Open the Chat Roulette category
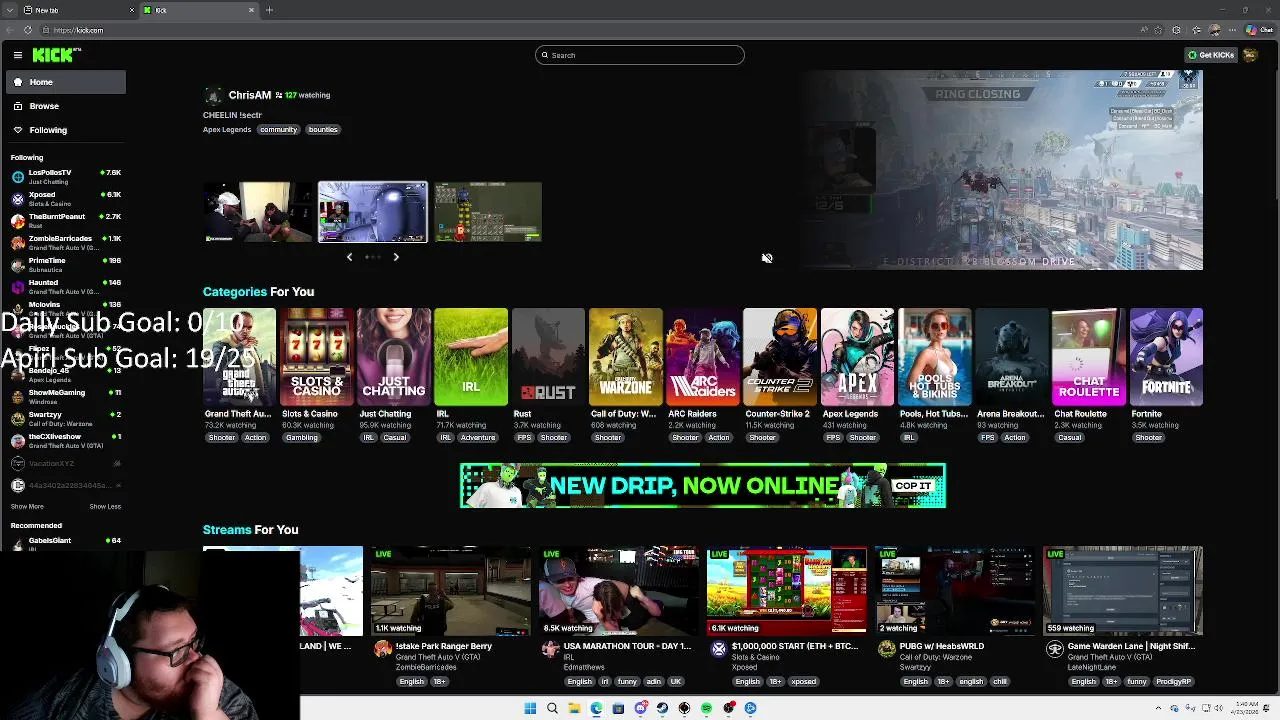Screen dimensions: 1280x720 click(1088, 357)
